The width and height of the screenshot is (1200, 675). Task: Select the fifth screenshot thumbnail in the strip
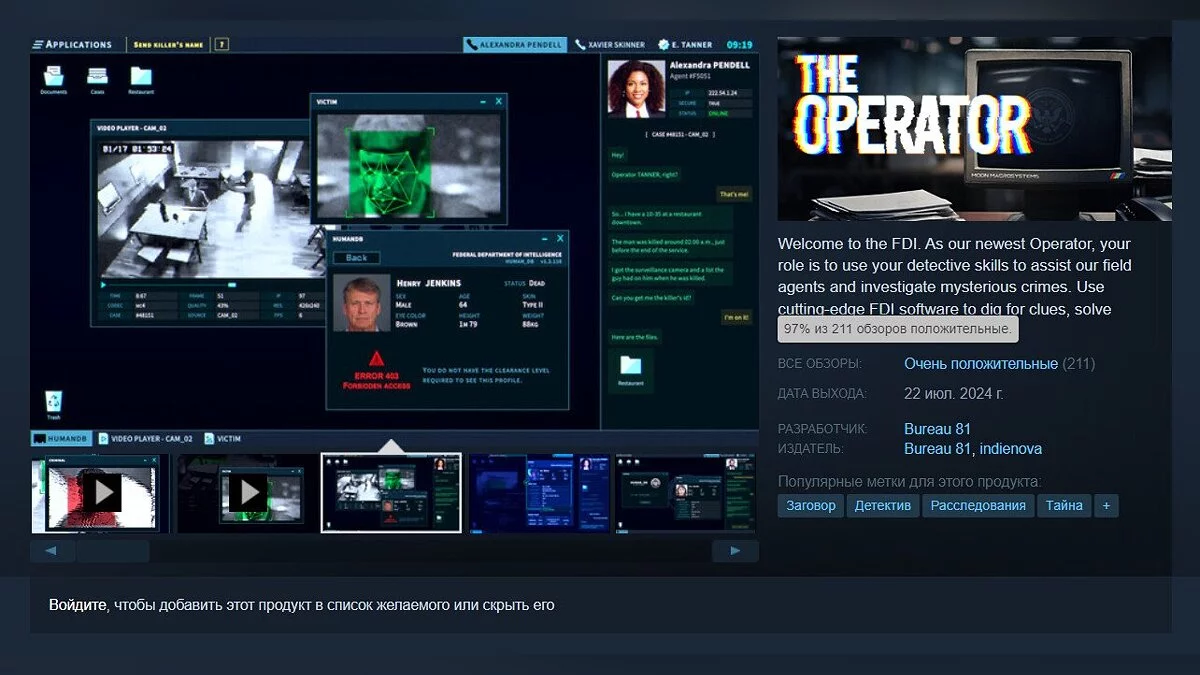[685, 492]
